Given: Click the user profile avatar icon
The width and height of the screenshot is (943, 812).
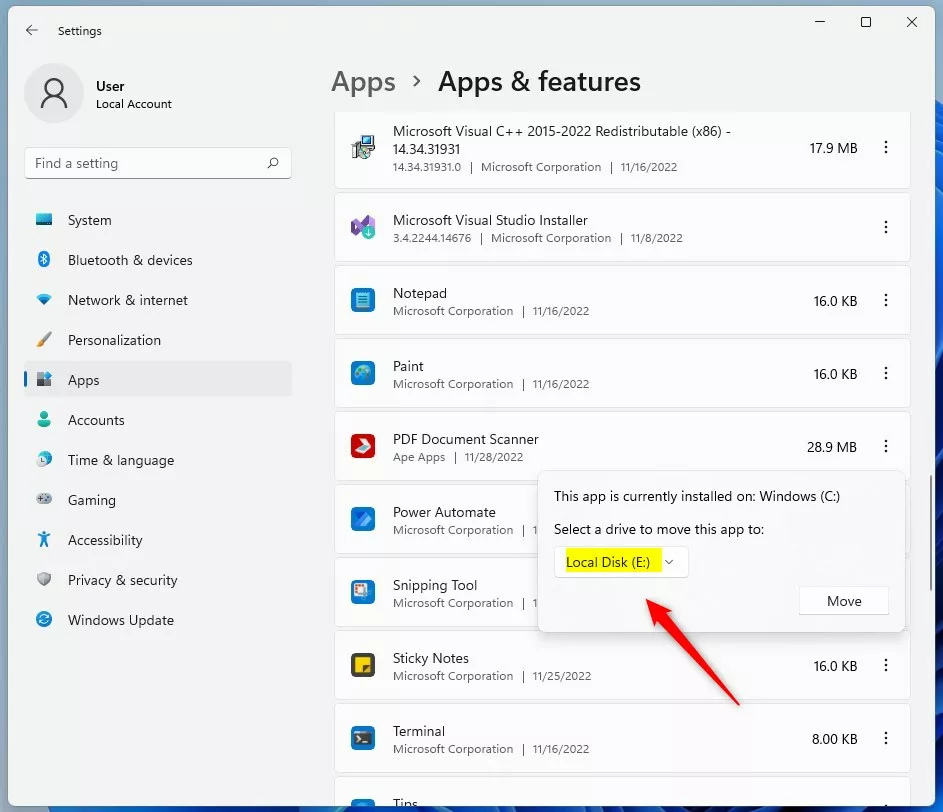Looking at the screenshot, I should (54, 93).
